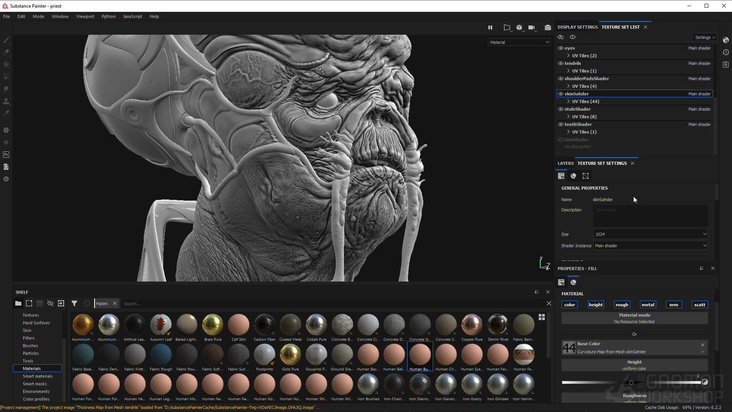Click the video camera icon in viewport toolbar
Screen dimensions: 732x412
point(531,28)
